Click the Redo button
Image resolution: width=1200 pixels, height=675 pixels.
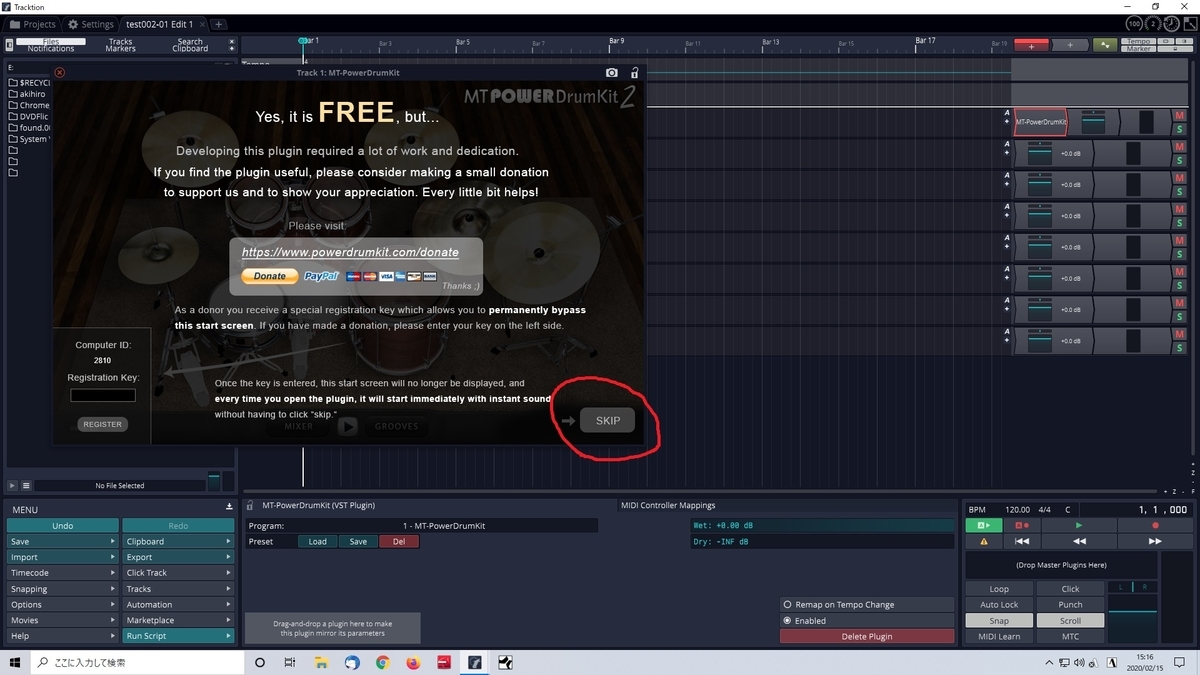[178, 525]
